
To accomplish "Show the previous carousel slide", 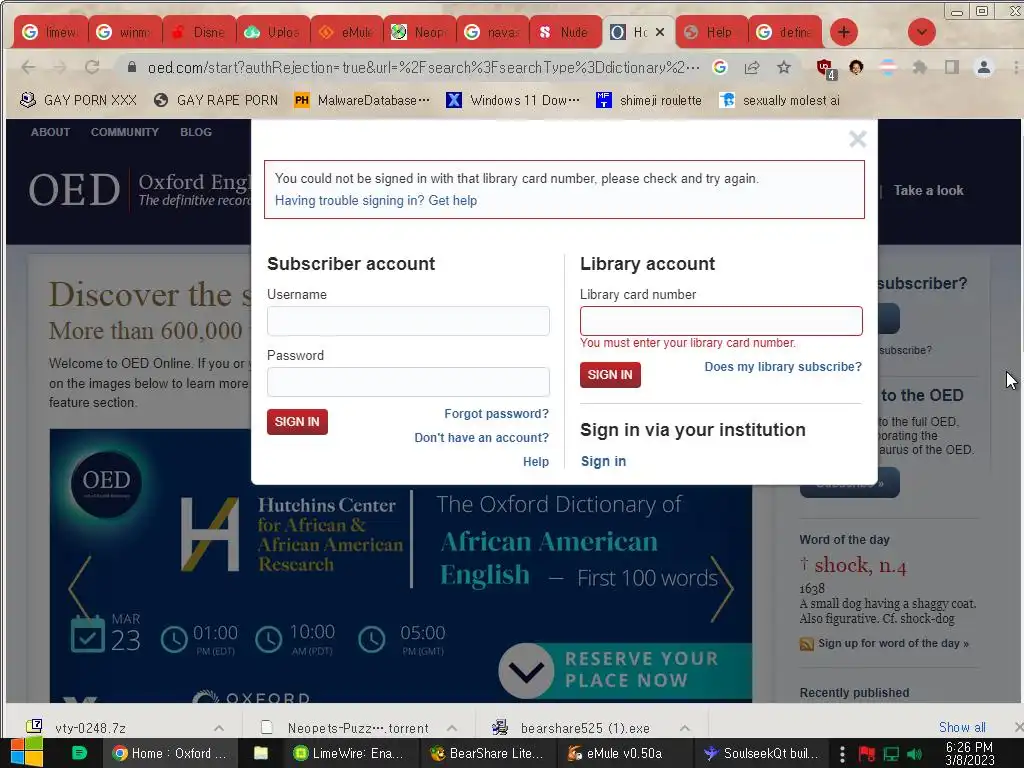I will [80, 588].
